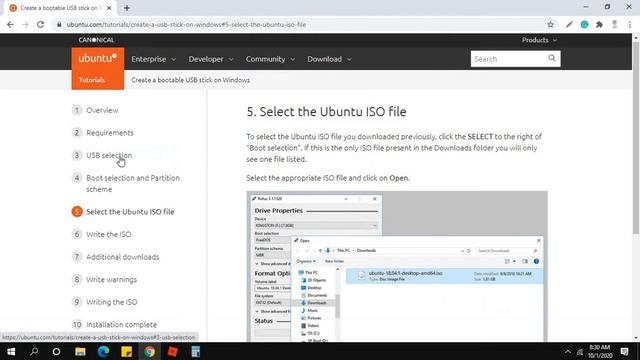Image resolution: width=640 pixels, height=360 pixels.
Task: Click the browser Forward arrow
Action: click(25, 24)
